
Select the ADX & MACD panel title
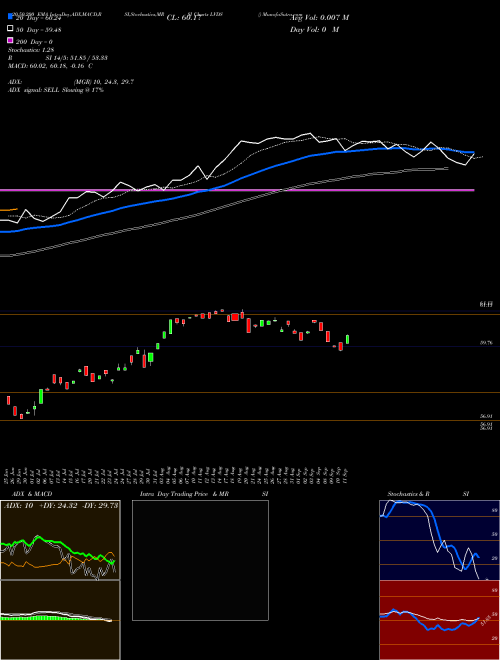tap(26, 494)
